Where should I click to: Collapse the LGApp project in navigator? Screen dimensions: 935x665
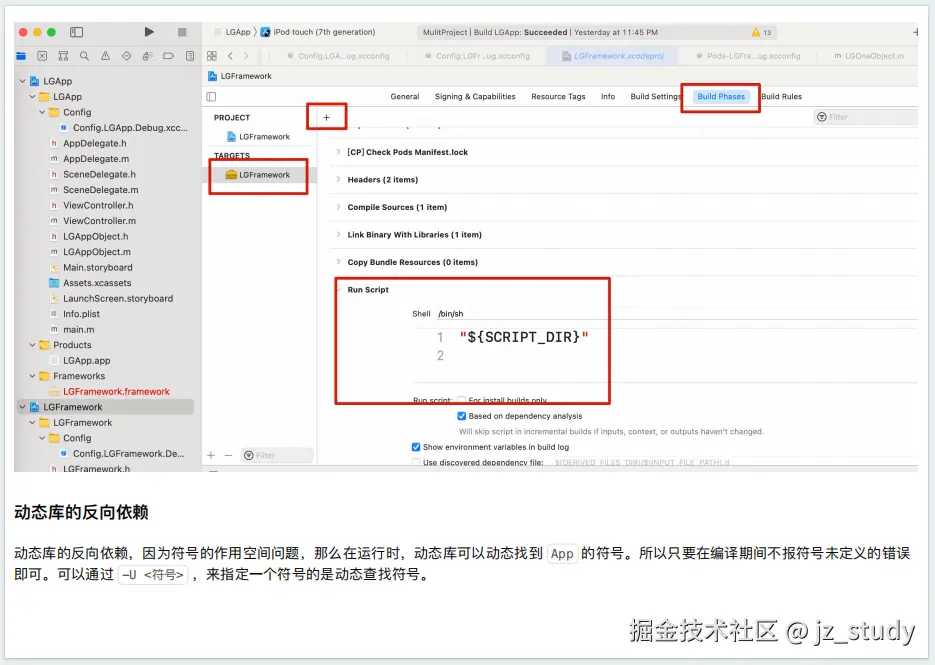(23, 81)
